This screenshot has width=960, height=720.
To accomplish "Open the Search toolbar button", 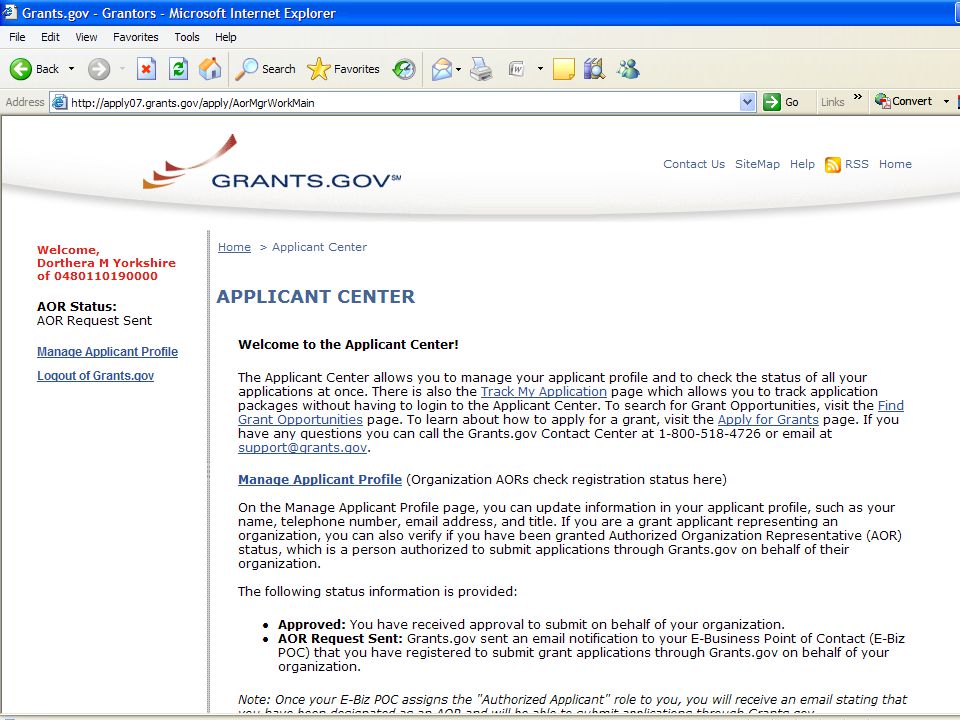I will pyautogui.click(x=265, y=69).
